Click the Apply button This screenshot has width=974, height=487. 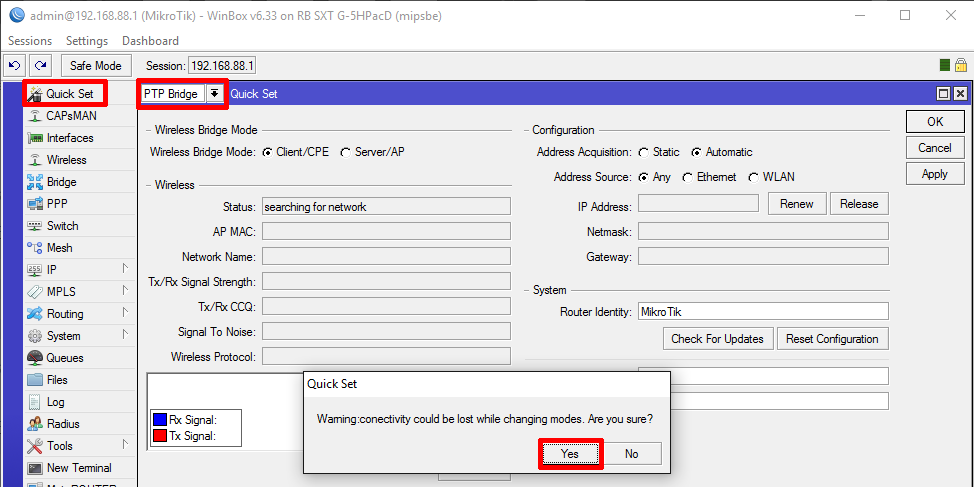click(935, 174)
